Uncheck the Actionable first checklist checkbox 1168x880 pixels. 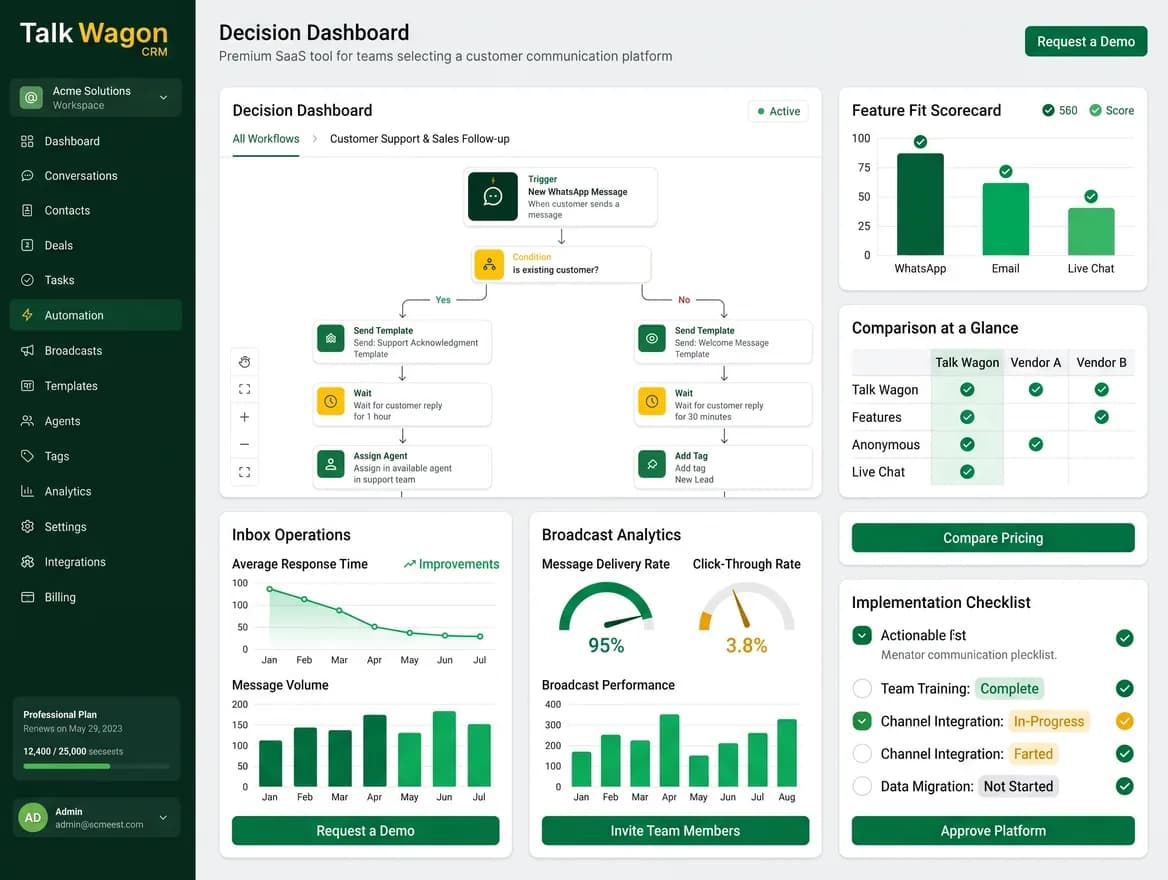click(x=862, y=635)
